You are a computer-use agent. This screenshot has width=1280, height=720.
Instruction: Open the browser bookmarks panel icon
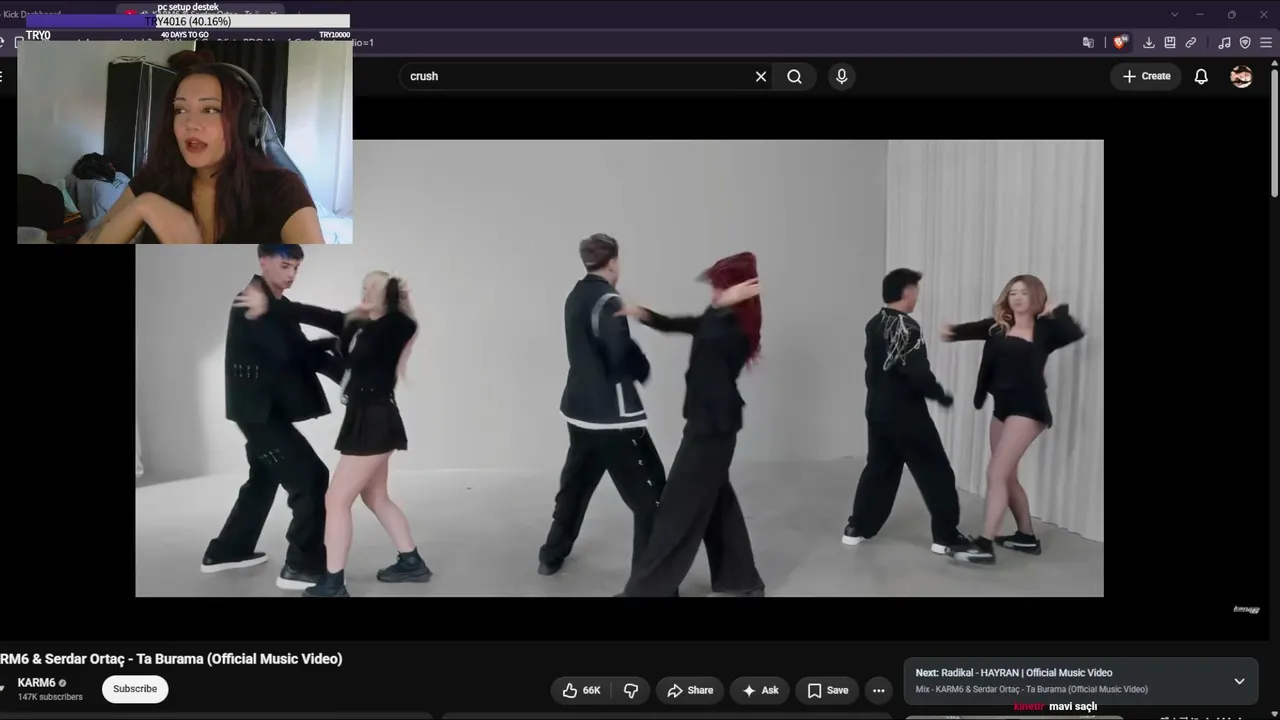click(1170, 43)
